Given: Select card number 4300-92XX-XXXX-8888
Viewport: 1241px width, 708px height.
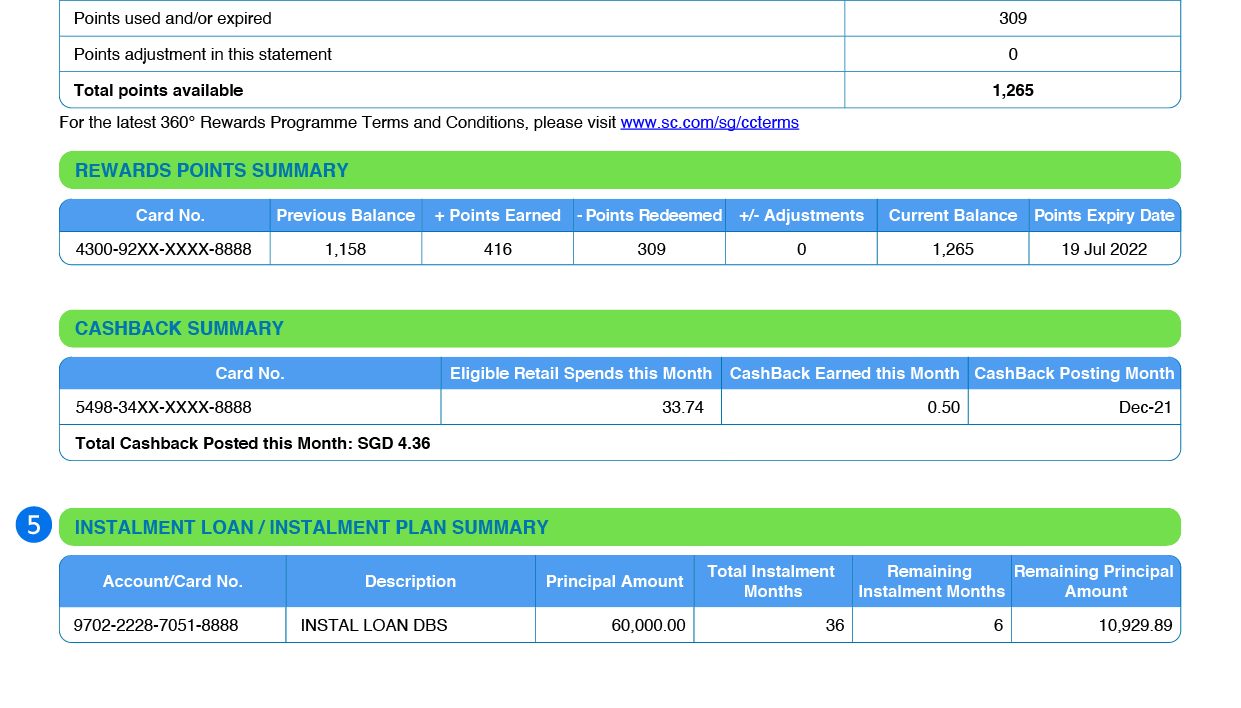Looking at the screenshot, I should point(163,249).
